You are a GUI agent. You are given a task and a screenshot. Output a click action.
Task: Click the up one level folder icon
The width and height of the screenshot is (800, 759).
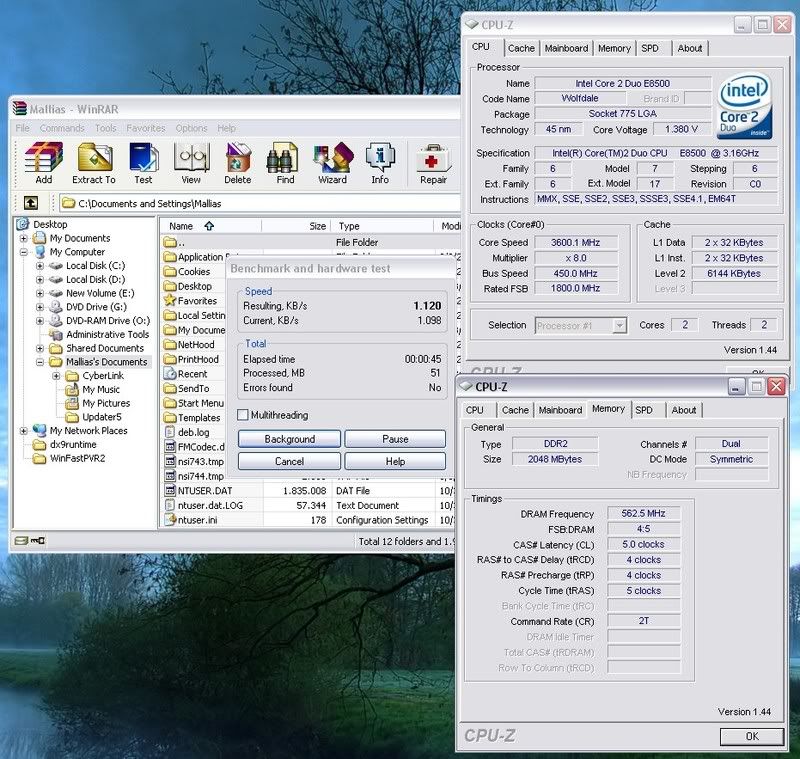[x=31, y=203]
